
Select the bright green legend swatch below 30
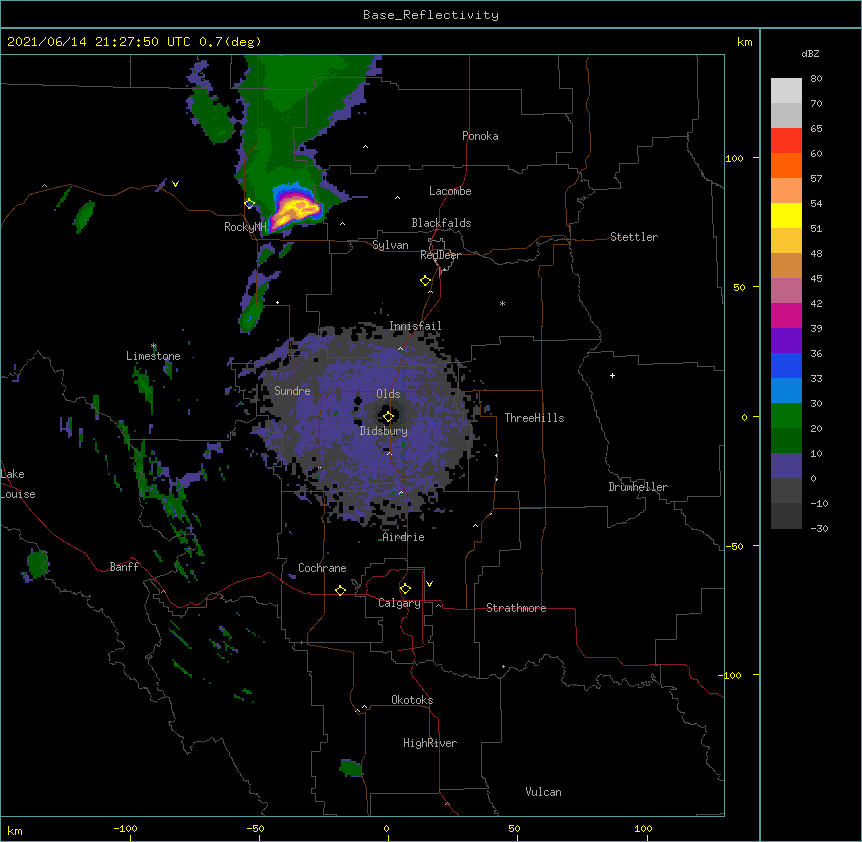tap(786, 416)
